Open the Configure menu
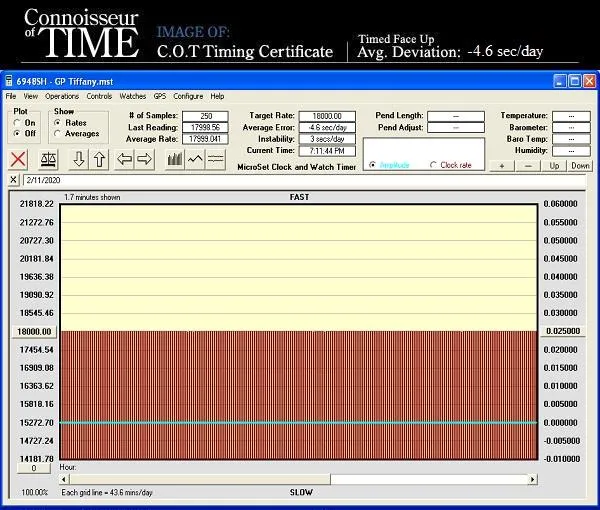The height and width of the screenshot is (510, 600). pyautogui.click(x=188, y=96)
